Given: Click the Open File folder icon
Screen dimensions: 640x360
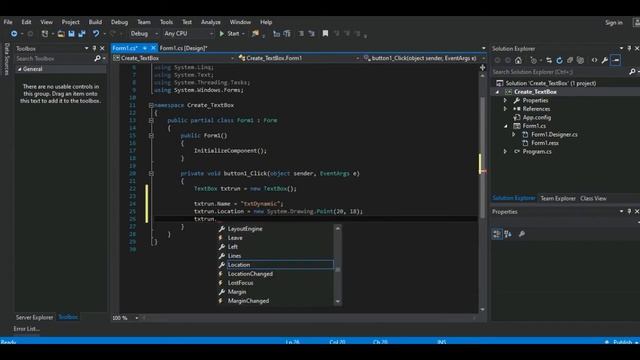Looking at the screenshot, I should (61, 34).
